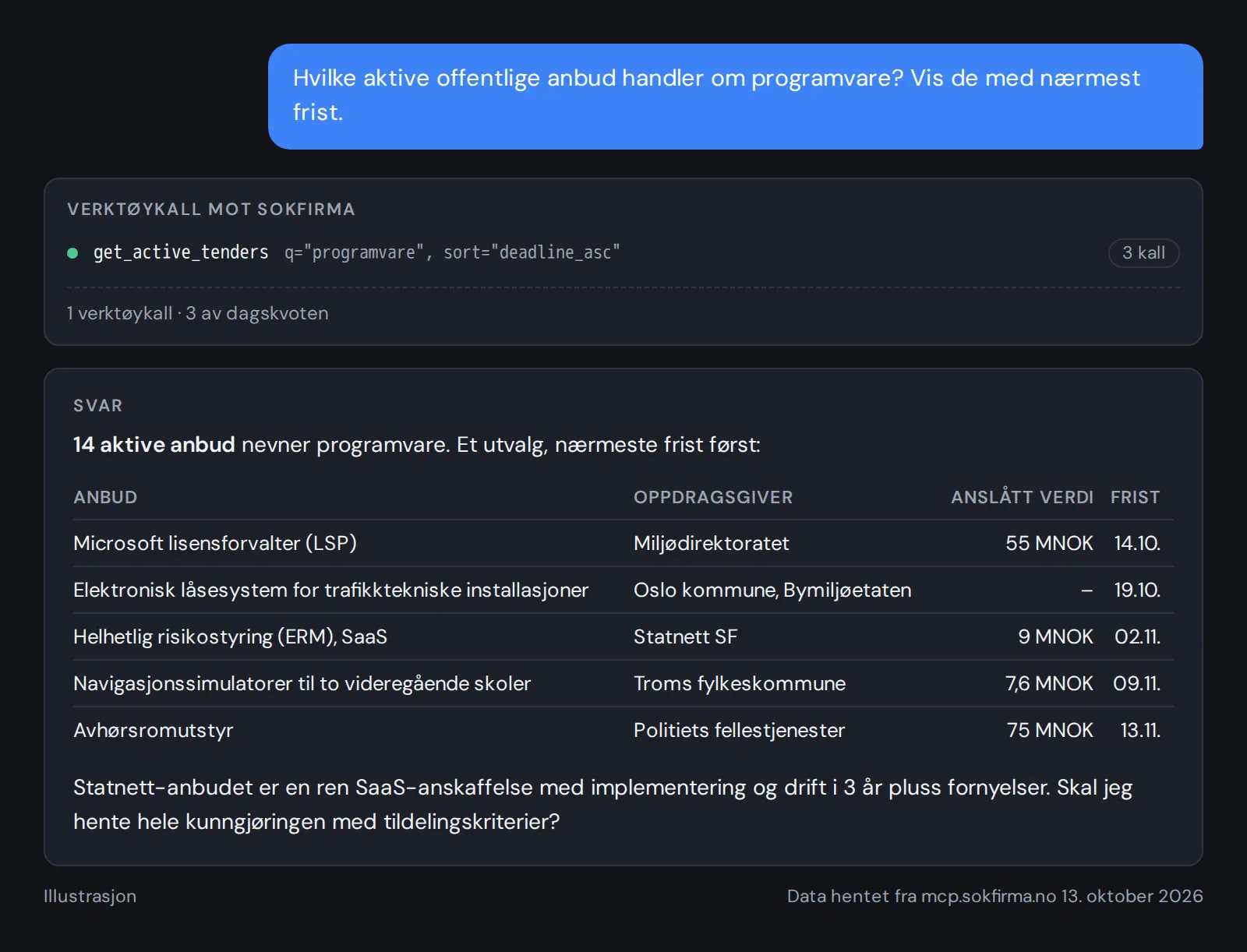
Task: Click the Statnett-anbudet follow-up paragraph
Action: coord(602,805)
